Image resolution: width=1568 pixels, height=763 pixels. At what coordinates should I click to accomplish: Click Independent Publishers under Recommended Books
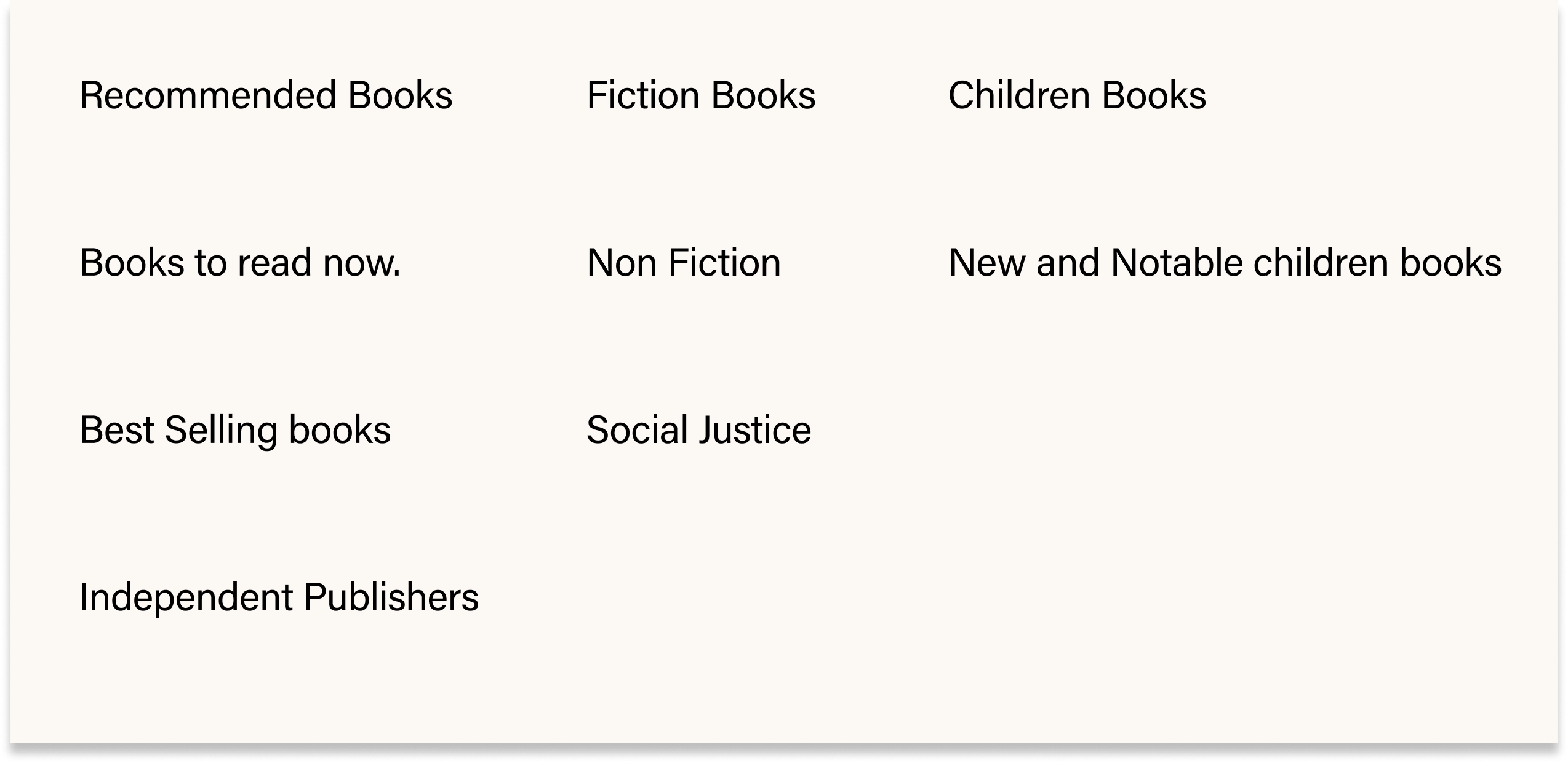279,597
